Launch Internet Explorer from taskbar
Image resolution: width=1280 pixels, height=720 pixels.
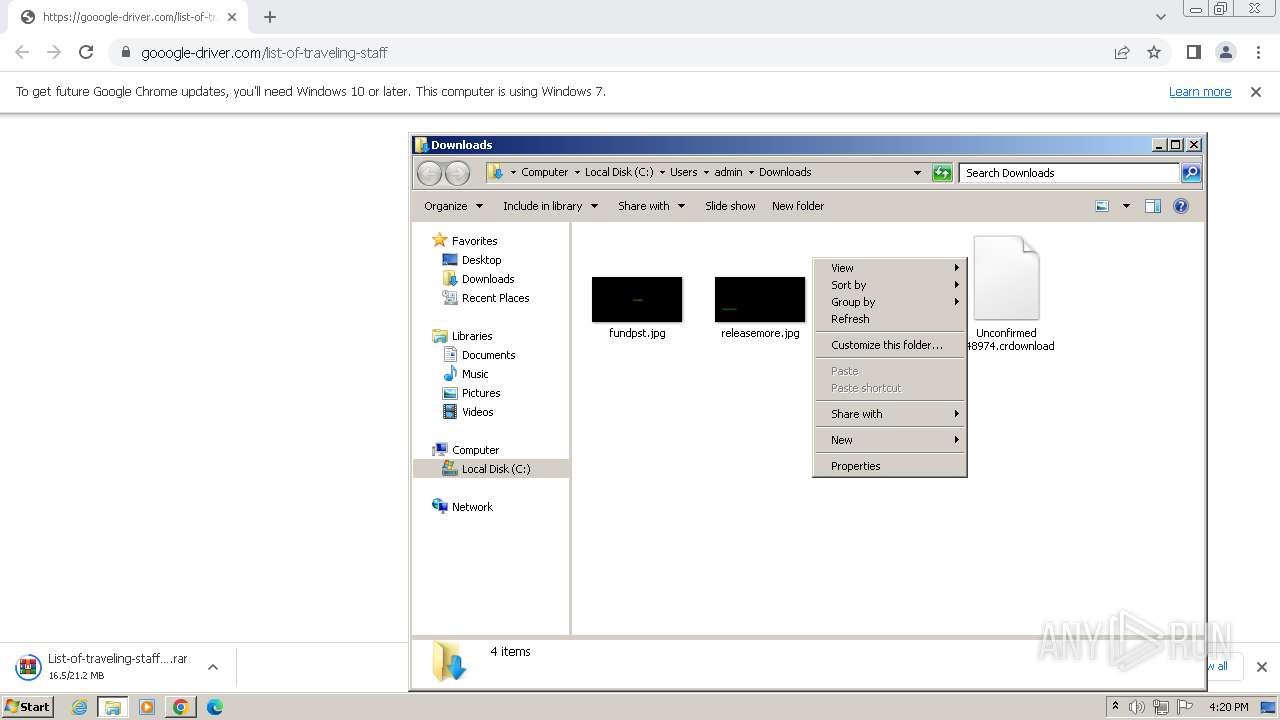point(80,707)
